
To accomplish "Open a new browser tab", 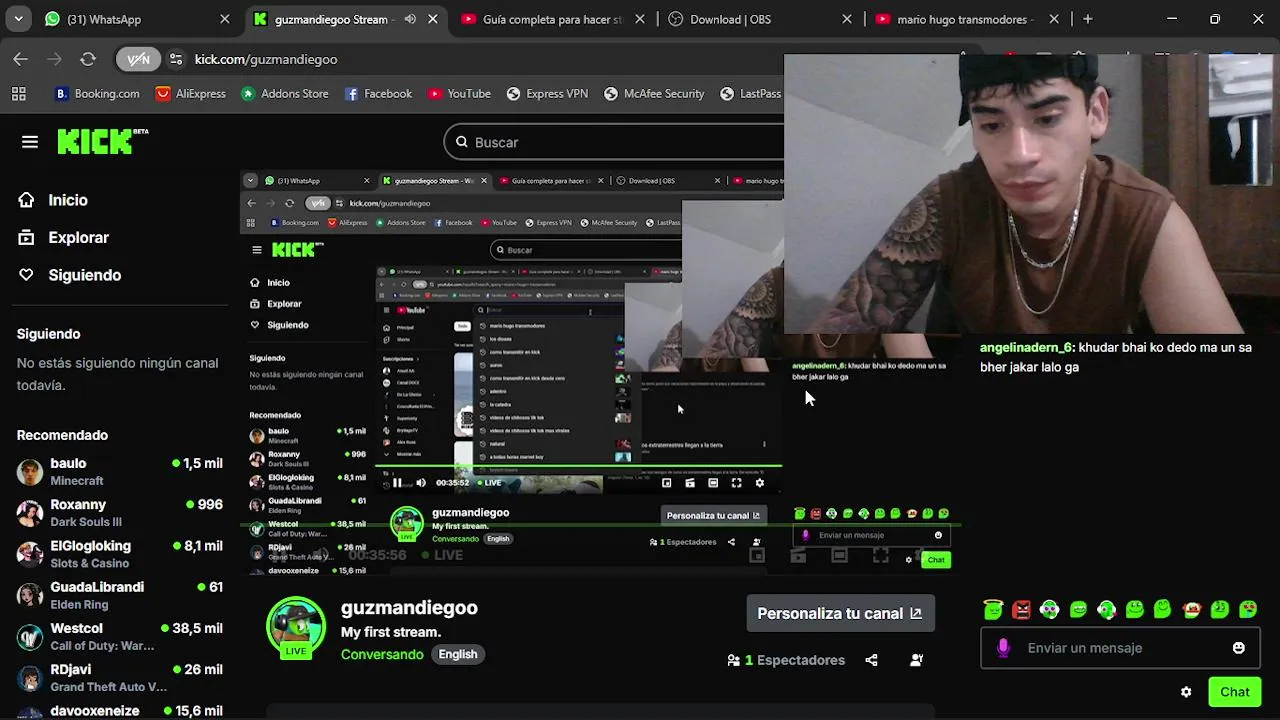I will click(x=1088, y=19).
